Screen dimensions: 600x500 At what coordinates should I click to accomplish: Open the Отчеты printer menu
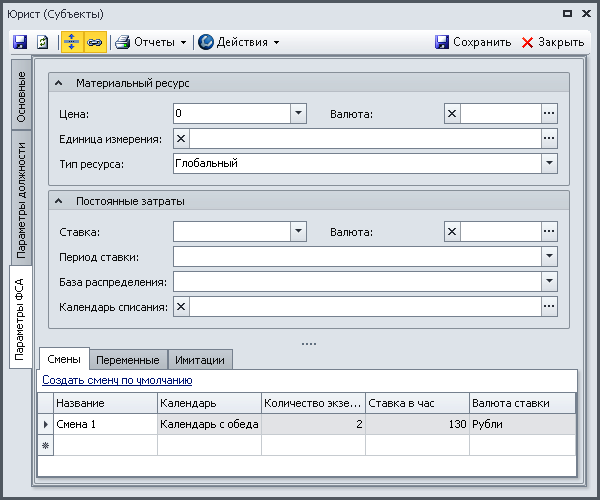tap(150, 42)
